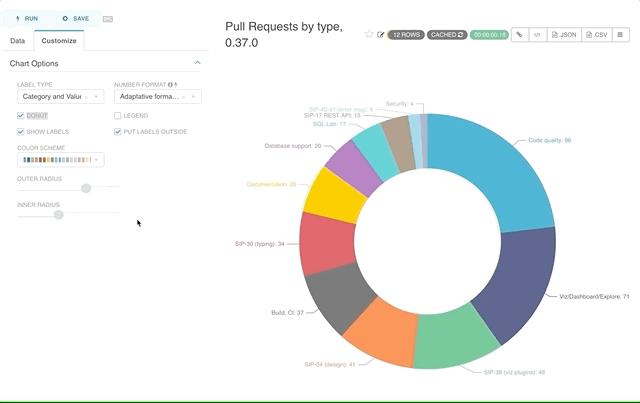The height and width of the screenshot is (403, 640).
Task: Collapse the Chart Options section
Action: tap(197, 63)
